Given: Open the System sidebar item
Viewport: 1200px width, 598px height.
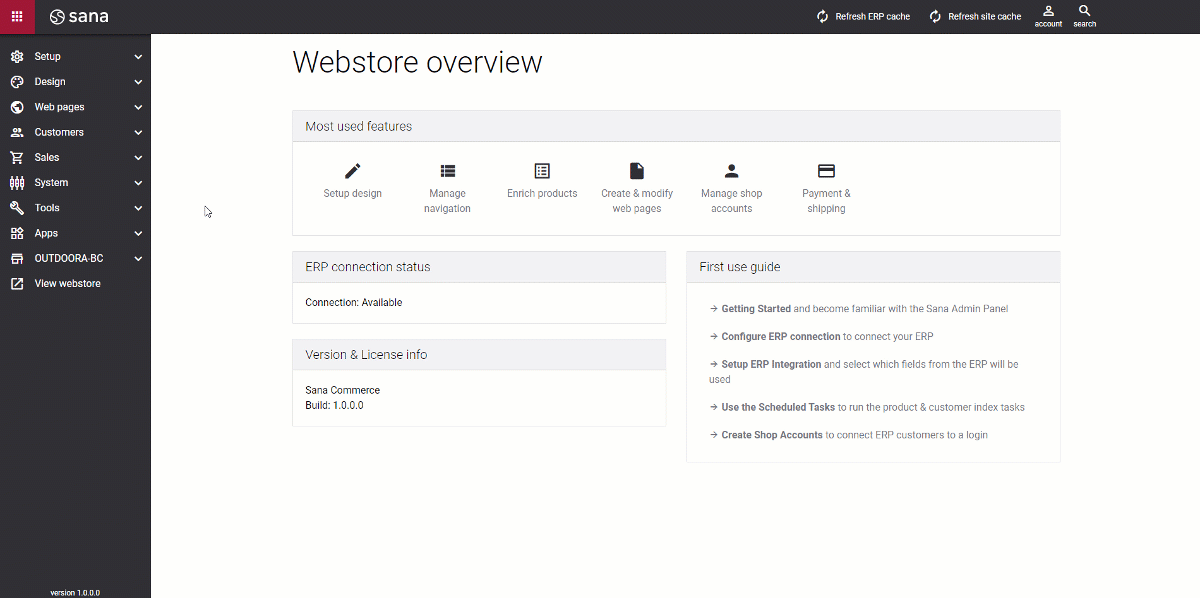Looking at the screenshot, I should point(75,183).
